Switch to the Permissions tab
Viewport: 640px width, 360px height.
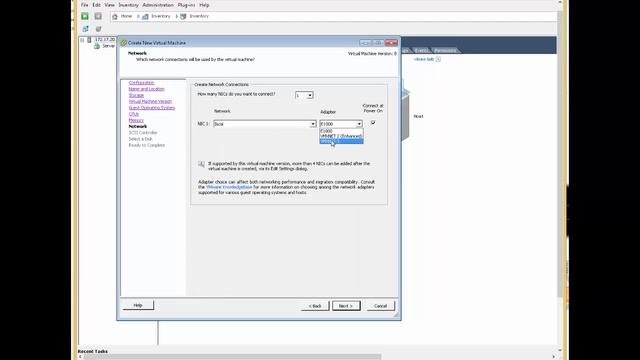[445, 50]
